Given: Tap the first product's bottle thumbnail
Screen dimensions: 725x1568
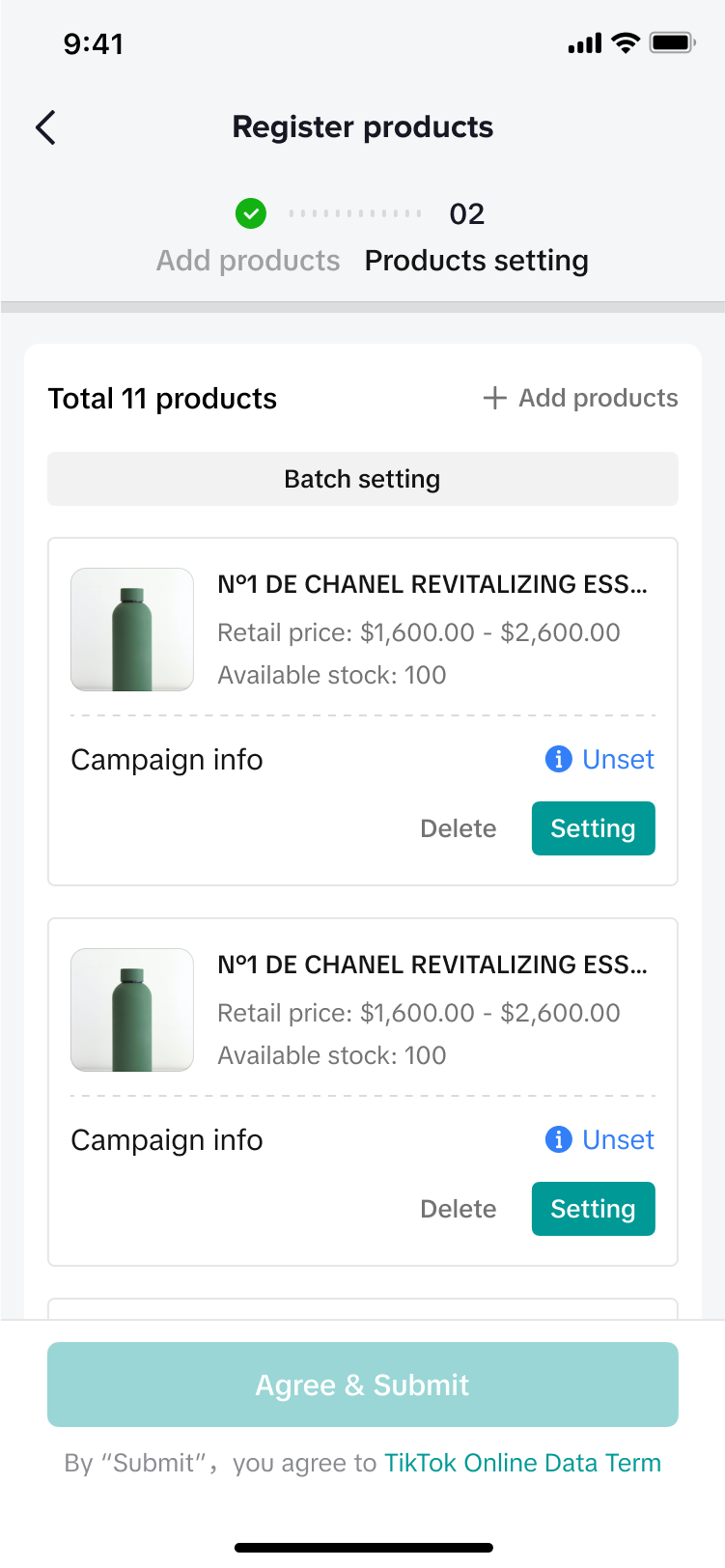Looking at the screenshot, I should coord(132,630).
